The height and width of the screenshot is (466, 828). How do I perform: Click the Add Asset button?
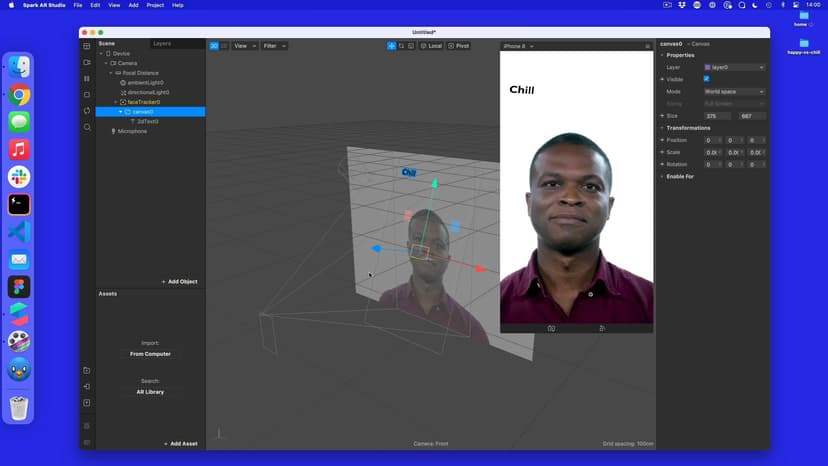tap(181, 444)
